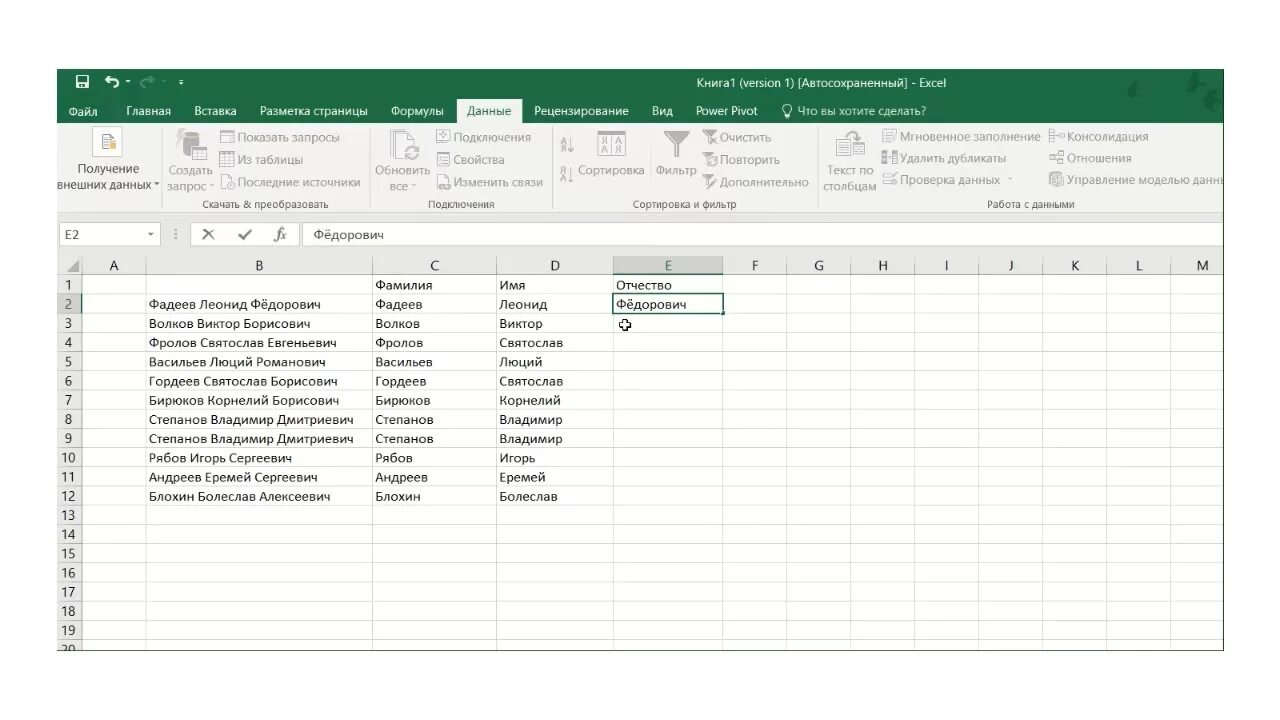Click Enter checkmark in formula bar
The height and width of the screenshot is (720, 1280).
click(x=244, y=234)
